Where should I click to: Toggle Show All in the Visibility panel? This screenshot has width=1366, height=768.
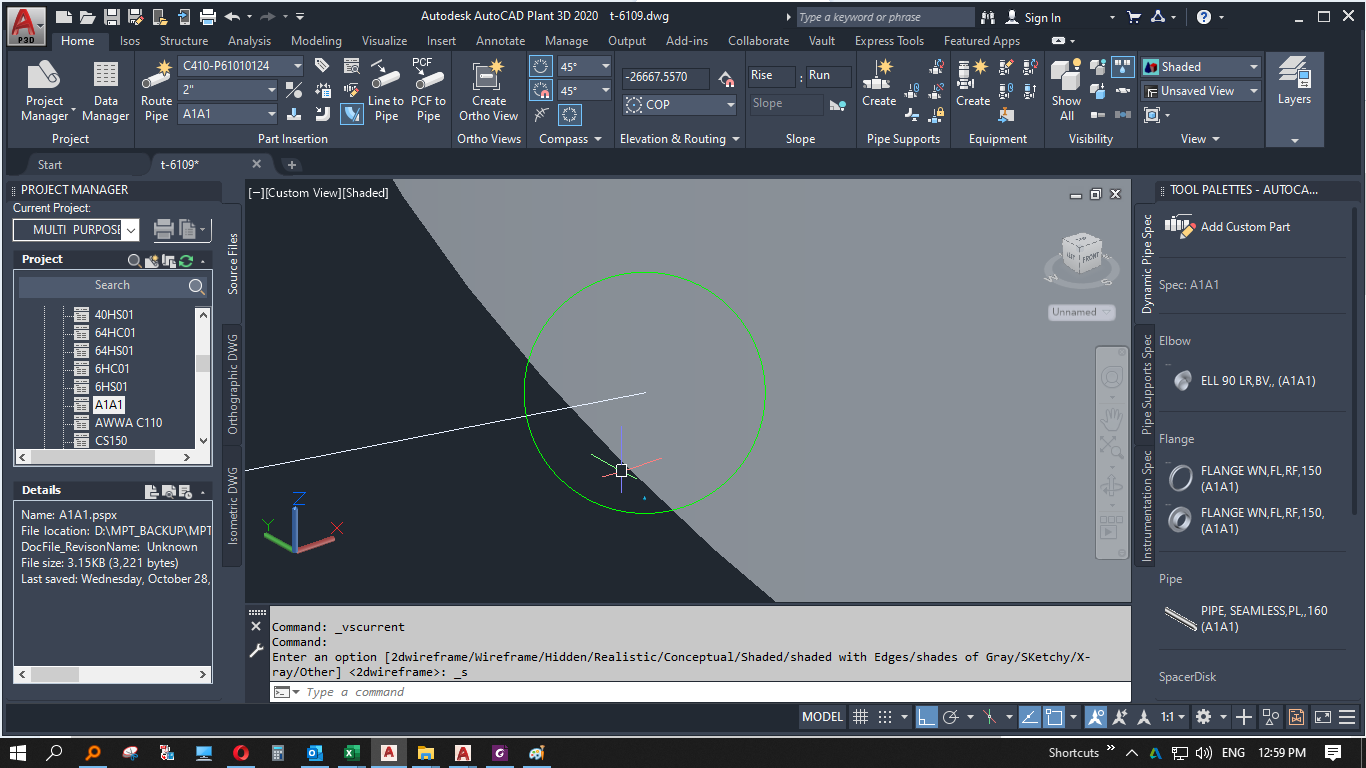coord(1065,88)
